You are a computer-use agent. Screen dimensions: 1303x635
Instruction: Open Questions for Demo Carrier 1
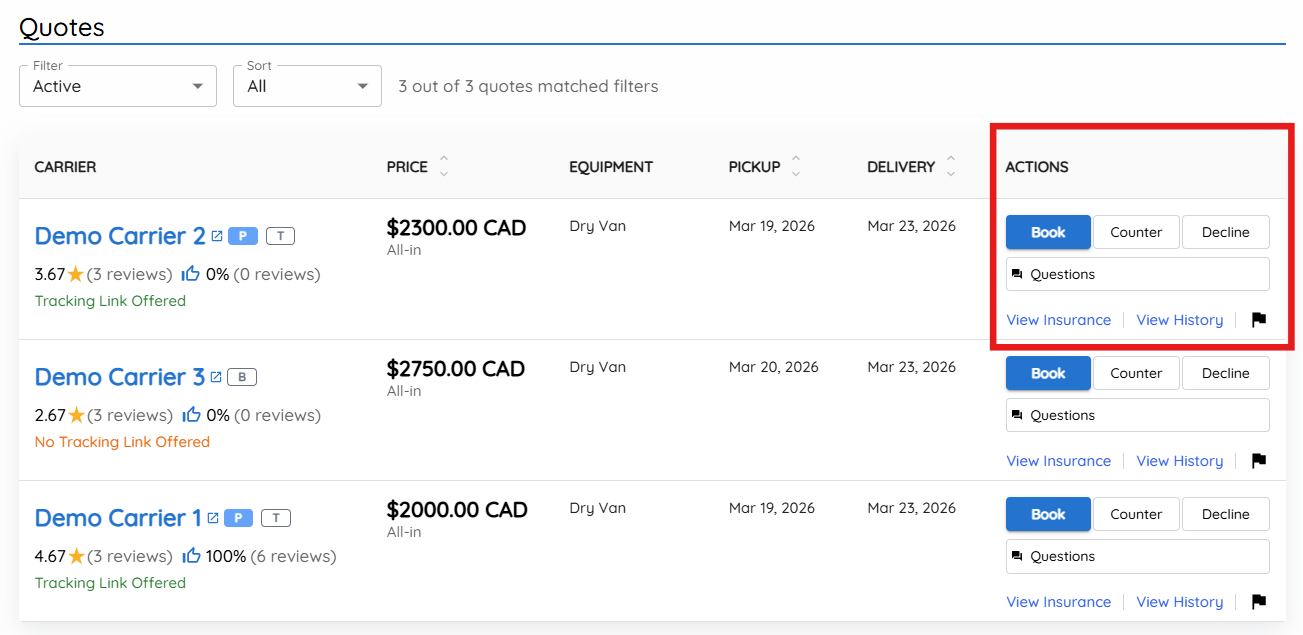point(1138,556)
